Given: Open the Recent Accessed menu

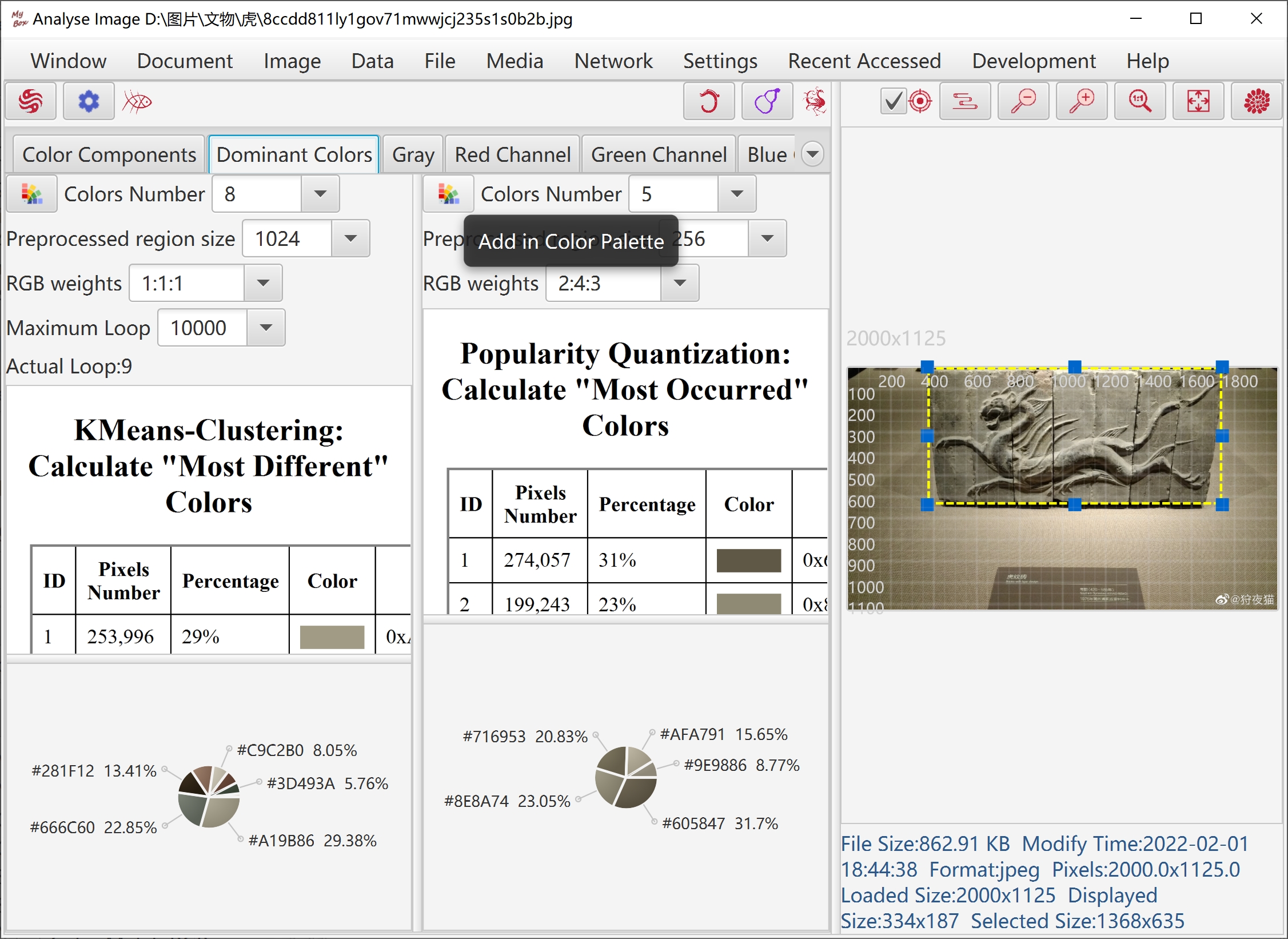Looking at the screenshot, I should point(864,61).
